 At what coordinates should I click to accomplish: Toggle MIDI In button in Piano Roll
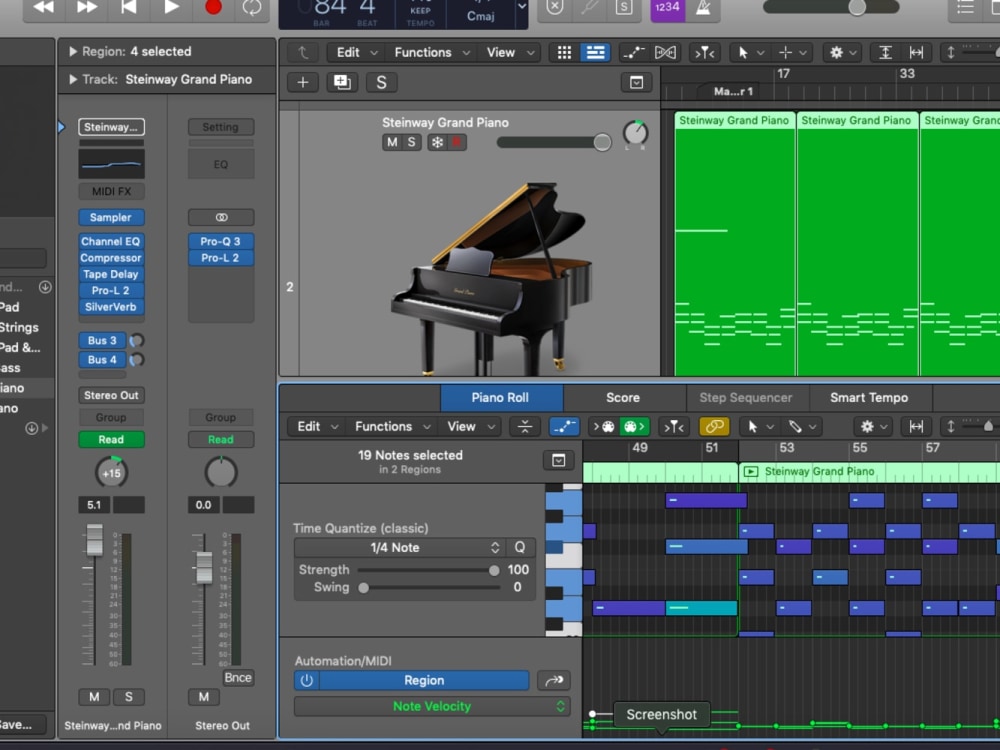pos(604,427)
